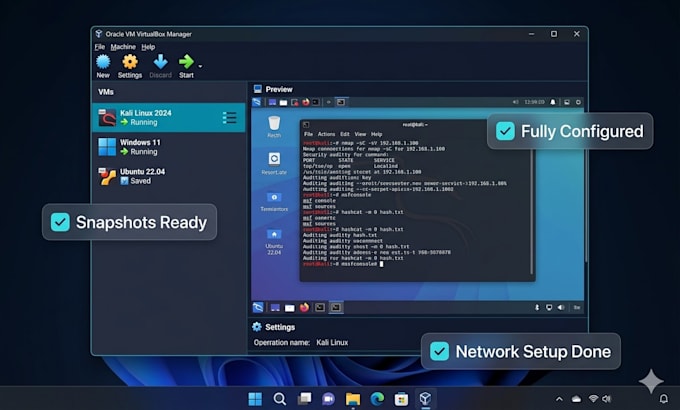Viewport: 680px width, 410px height.
Task: Open Kali menu in preview bottom panel
Action: click(x=258, y=307)
